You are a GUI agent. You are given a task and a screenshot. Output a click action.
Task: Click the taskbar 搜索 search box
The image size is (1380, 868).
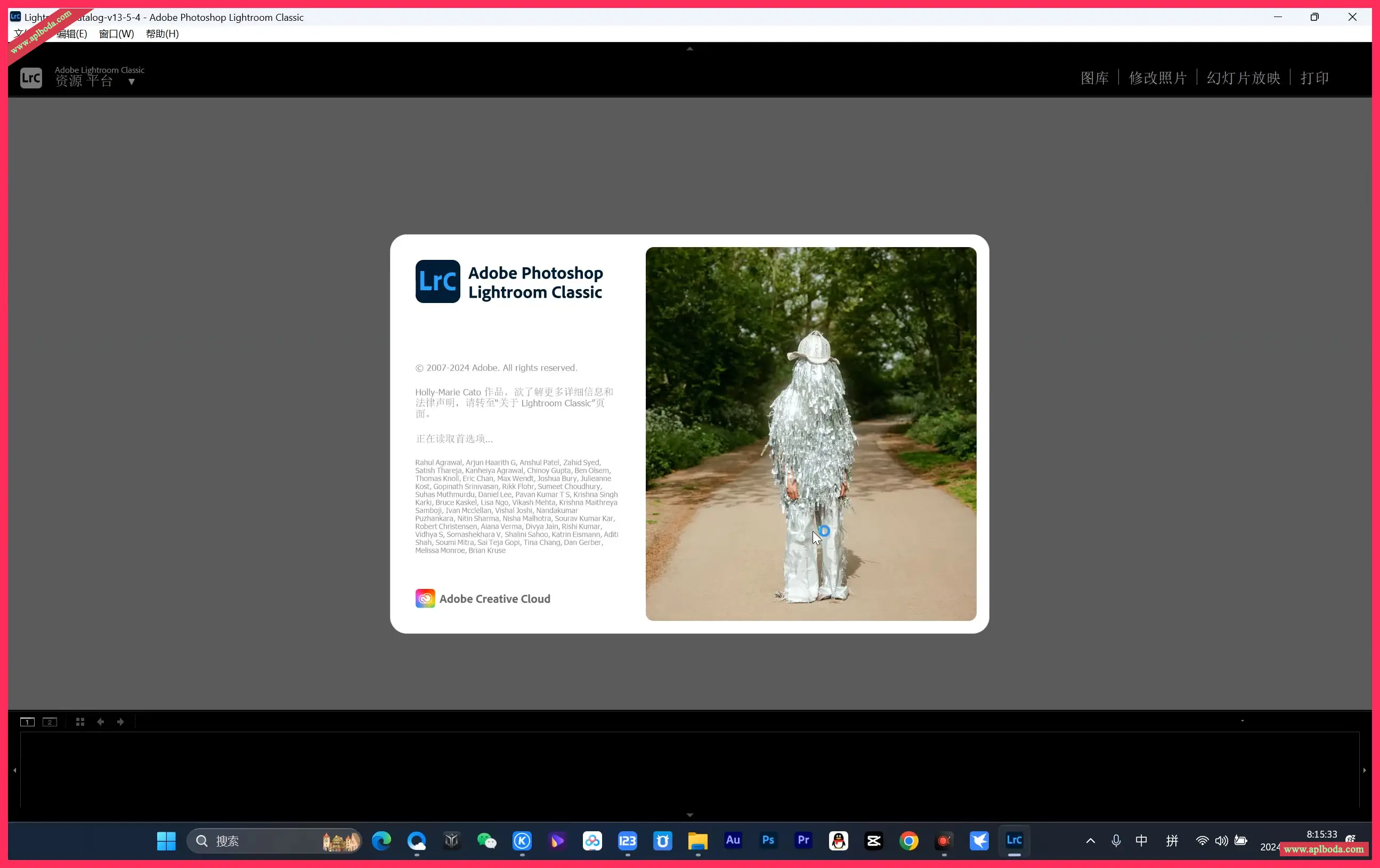coord(274,841)
